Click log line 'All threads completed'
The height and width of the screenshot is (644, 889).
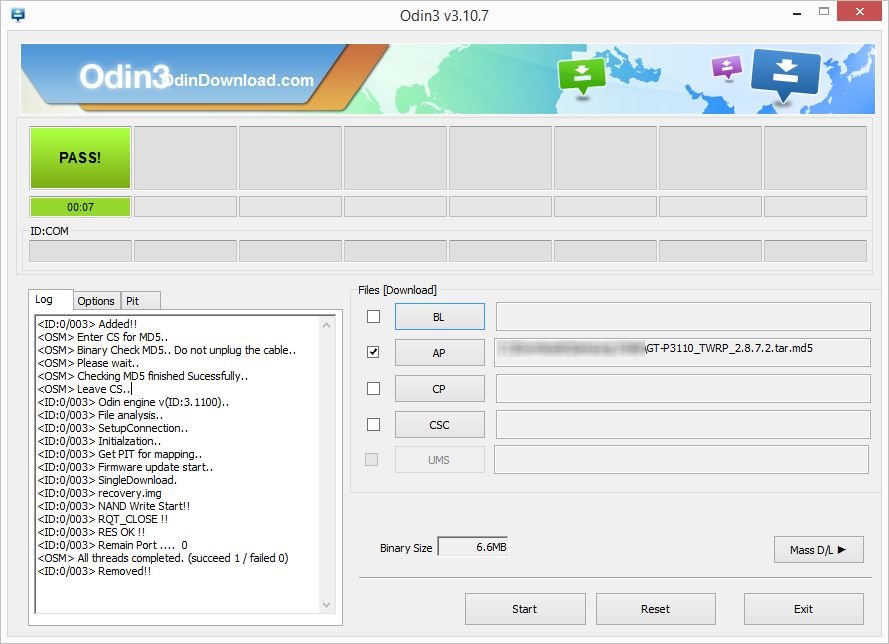(163, 558)
